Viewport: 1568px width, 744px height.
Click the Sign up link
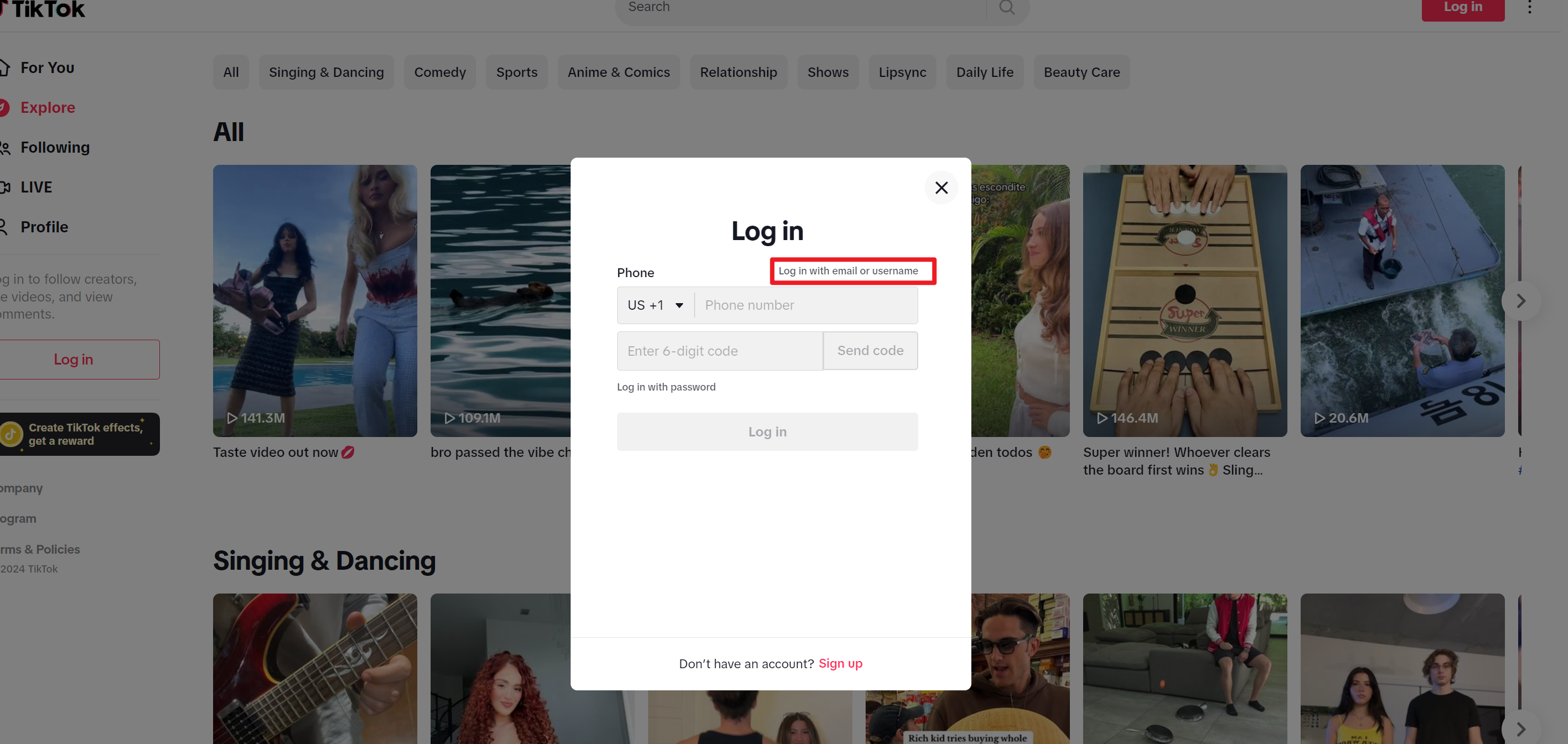[x=840, y=663]
